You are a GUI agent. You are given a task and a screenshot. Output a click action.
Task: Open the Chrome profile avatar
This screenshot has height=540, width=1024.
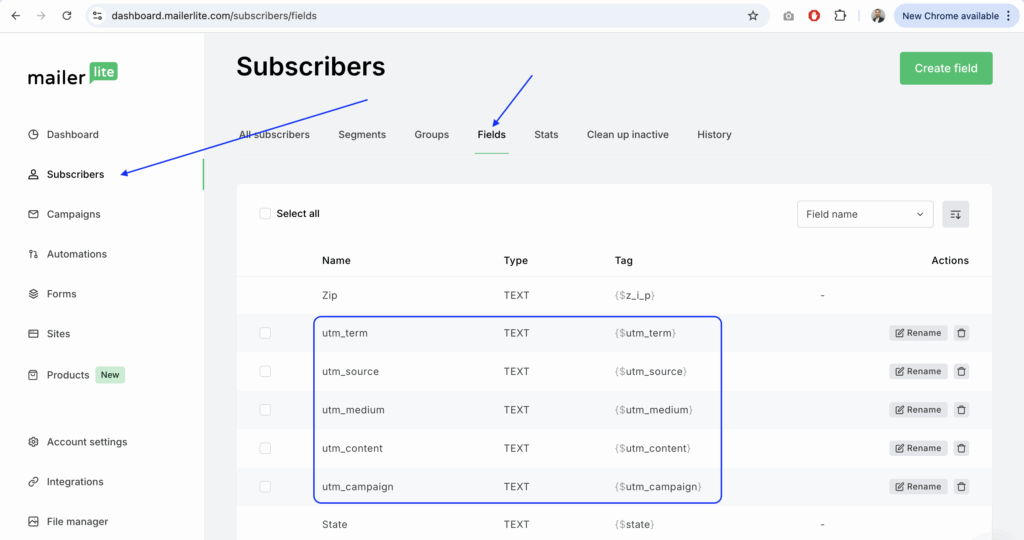878,16
